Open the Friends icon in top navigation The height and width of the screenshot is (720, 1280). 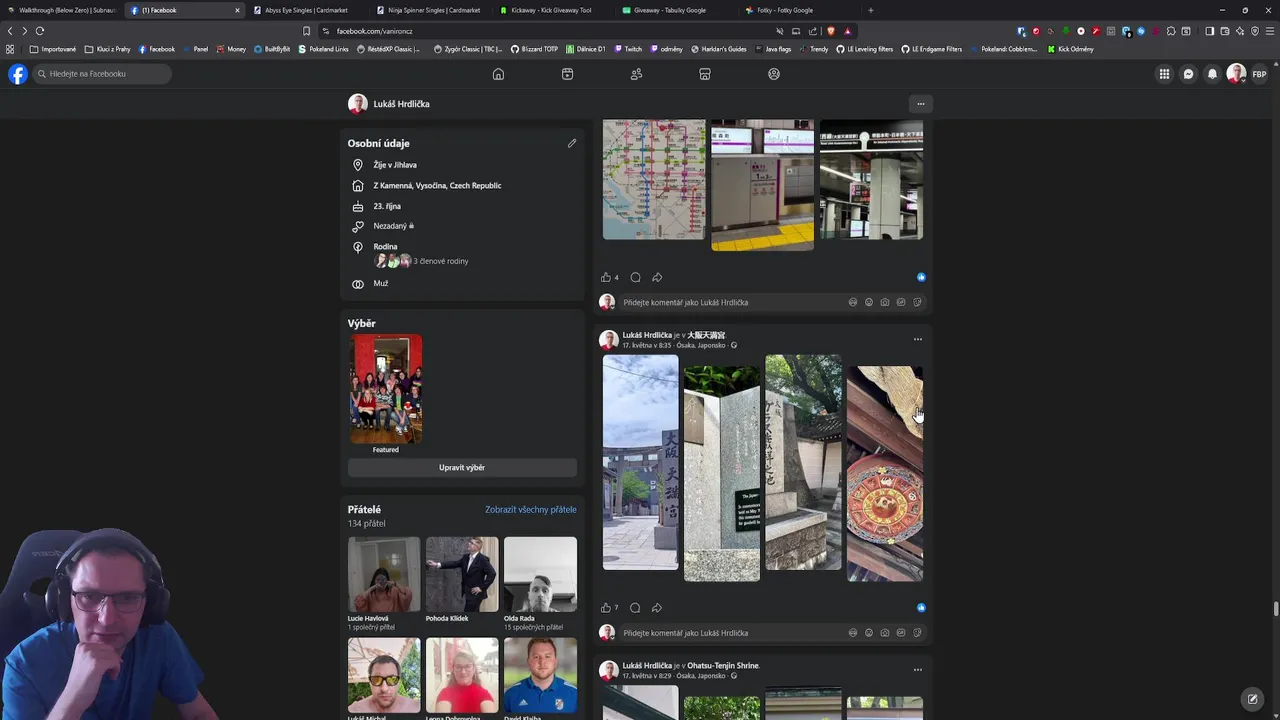point(636,74)
